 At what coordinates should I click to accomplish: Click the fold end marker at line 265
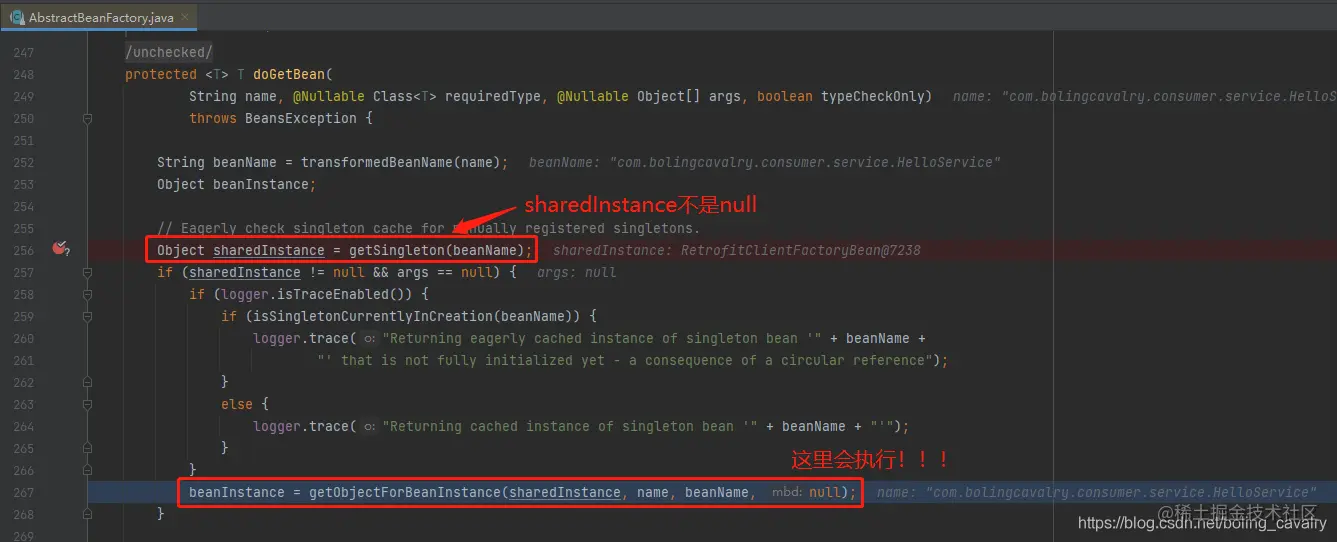tap(88, 448)
